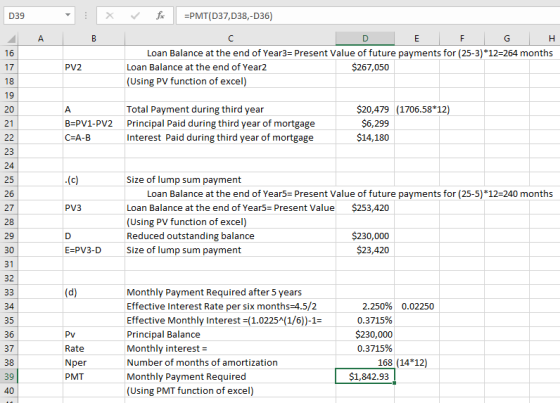This screenshot has width=560, height=403.
Task: Select row 25 header
Action: tap(9, 180)
